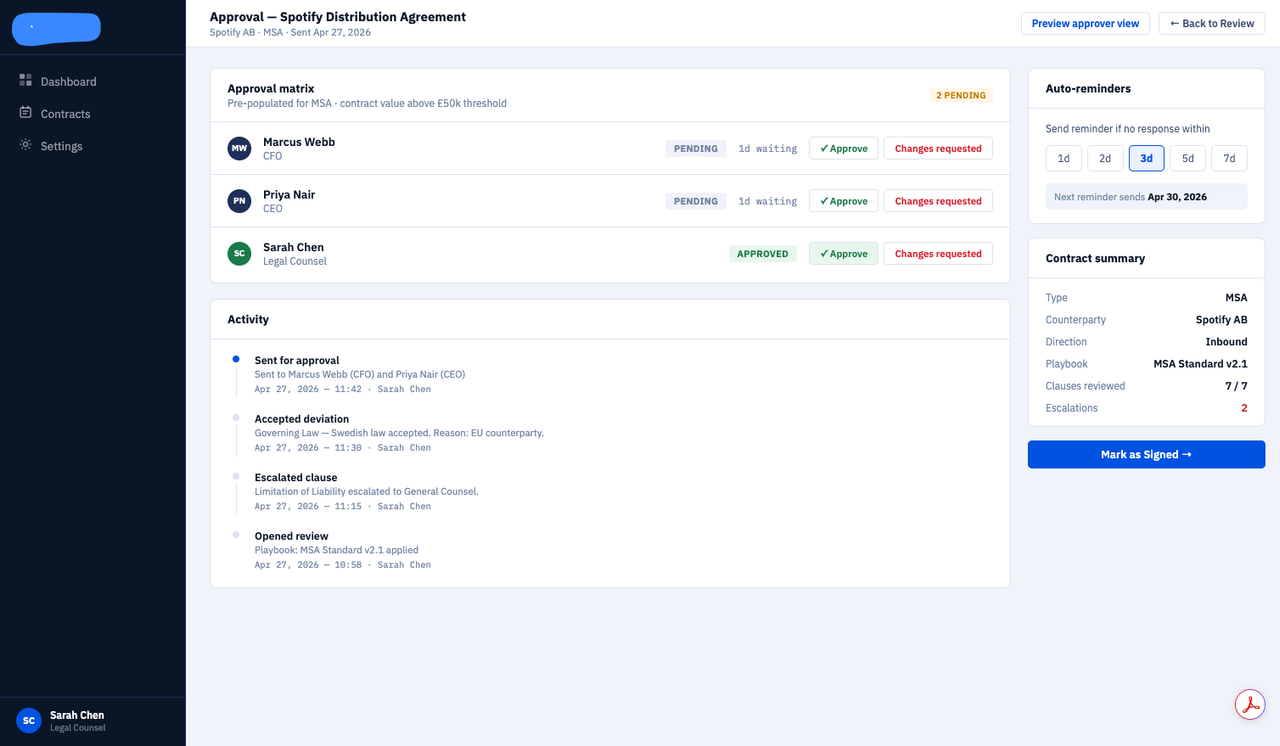The image size is (1280, 746).
Task: Click Next reminder sends Apr 30, 2026
Action: coord(1146,197)
